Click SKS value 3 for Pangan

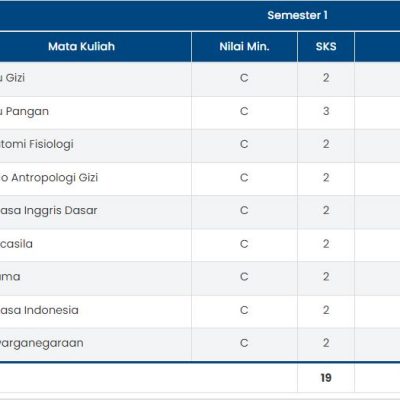(x=326, y=111)
